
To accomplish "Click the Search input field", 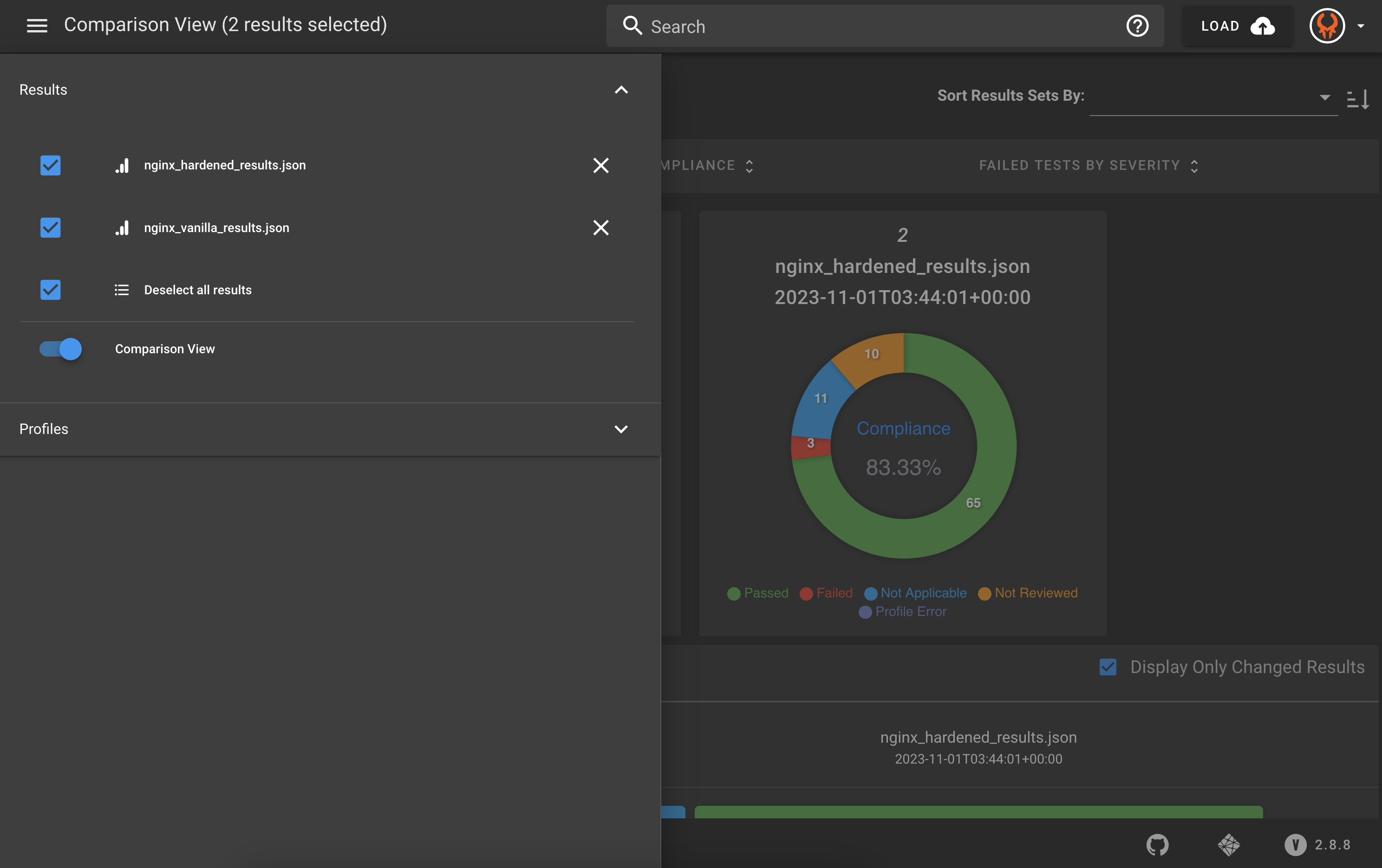I will [878, 26].
